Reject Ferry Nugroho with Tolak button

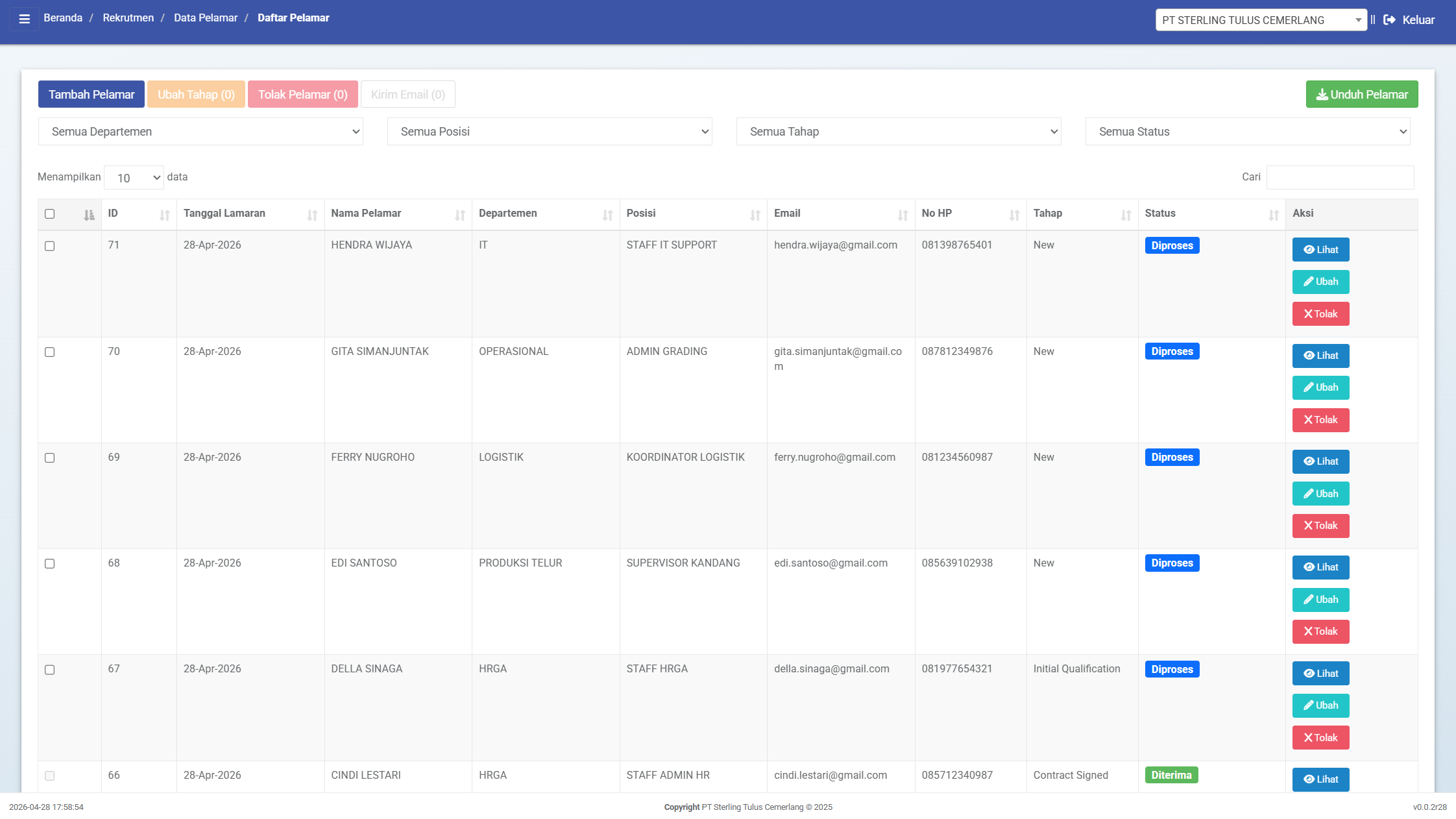pyautogui.click(x=1320, y=526)
